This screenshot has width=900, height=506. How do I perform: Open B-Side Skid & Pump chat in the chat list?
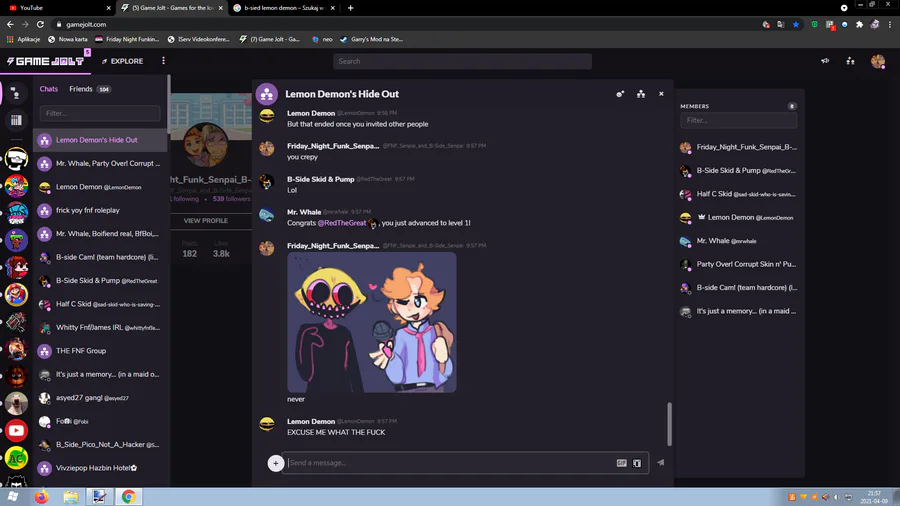[100, 281]
